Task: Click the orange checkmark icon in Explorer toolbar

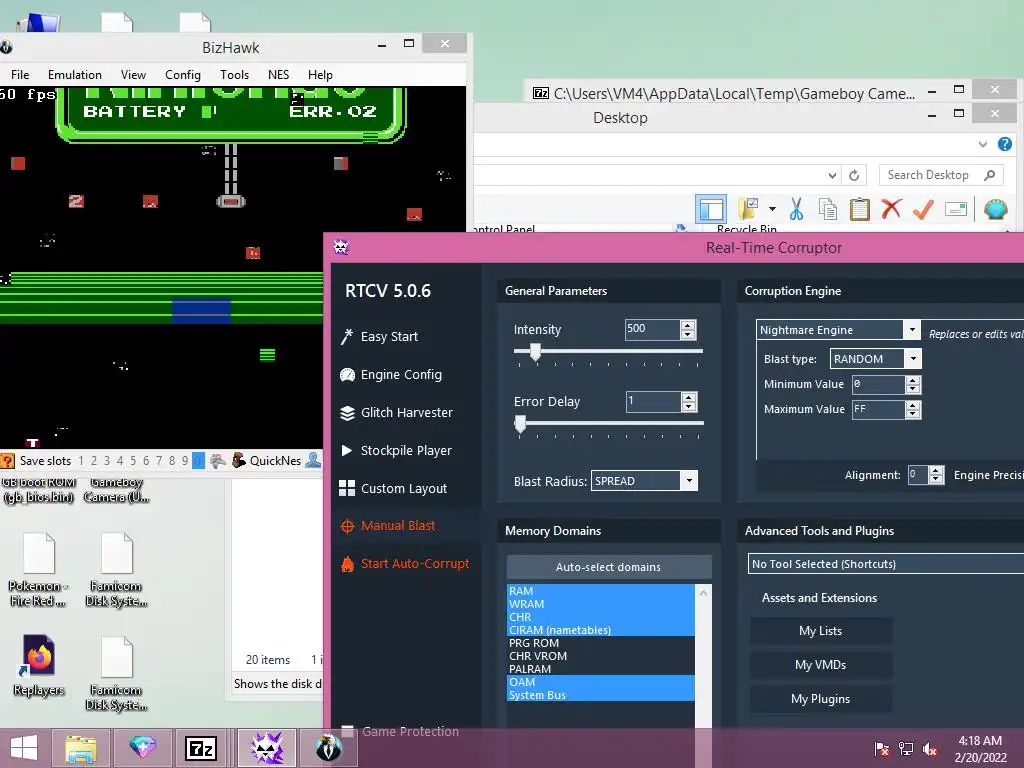Action: click(923, 209)
